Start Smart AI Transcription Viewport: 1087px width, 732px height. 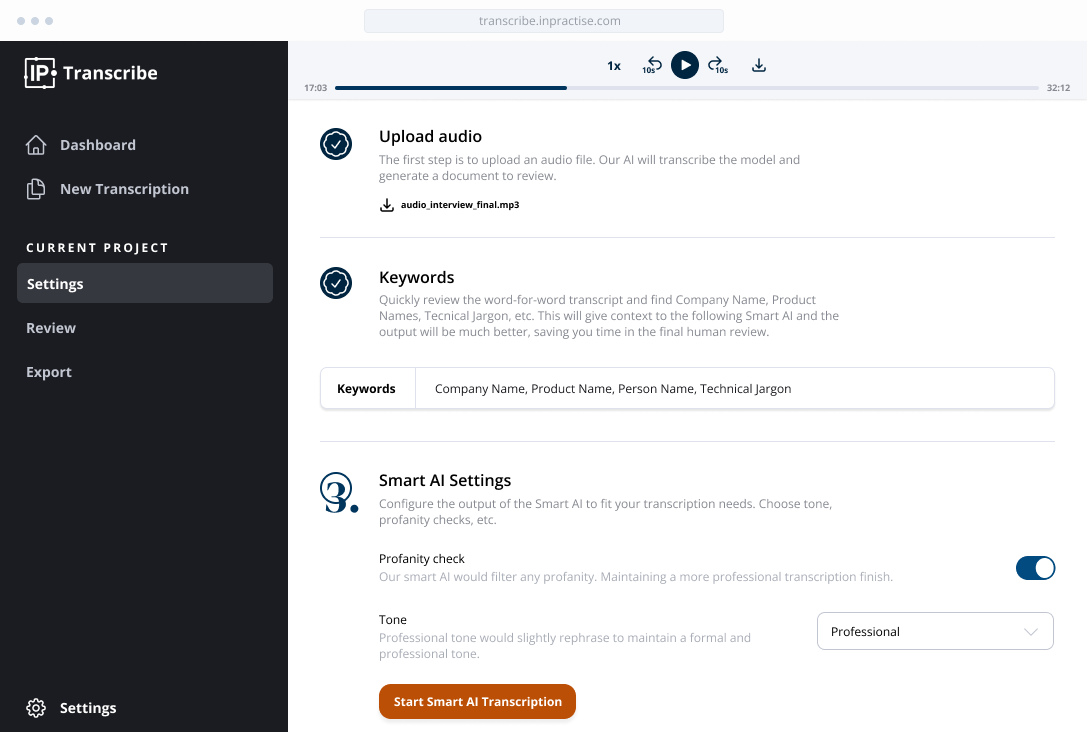tap(478, 702)
